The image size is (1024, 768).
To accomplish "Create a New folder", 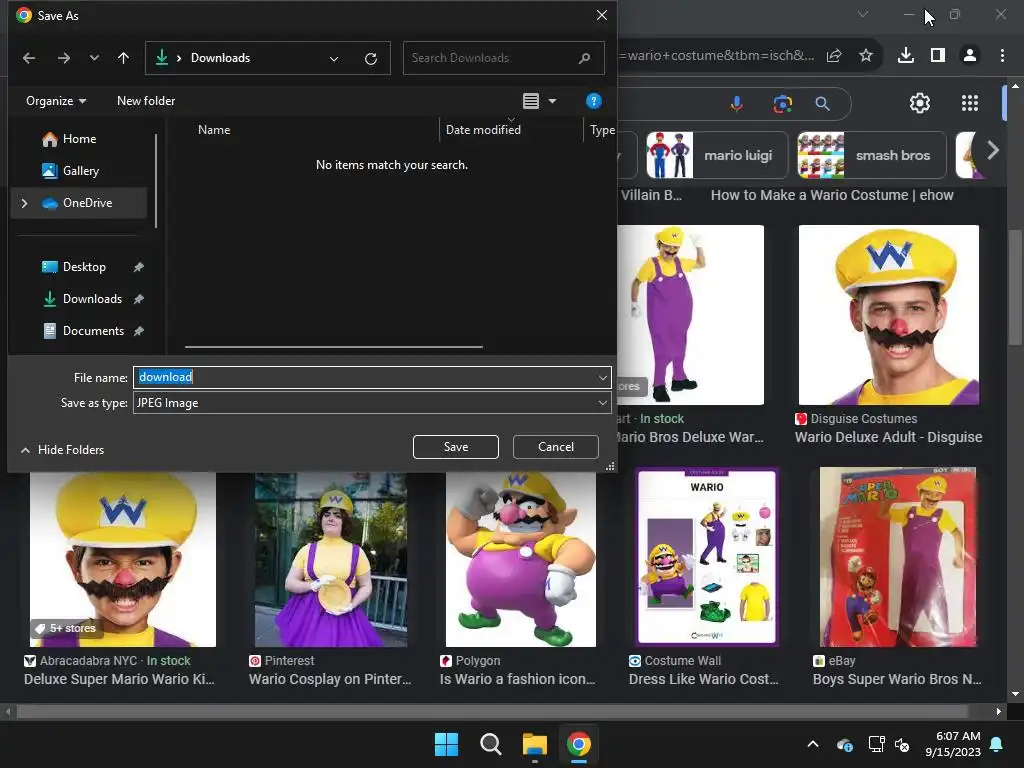I will pyautogui.click(x=146, y=101).
